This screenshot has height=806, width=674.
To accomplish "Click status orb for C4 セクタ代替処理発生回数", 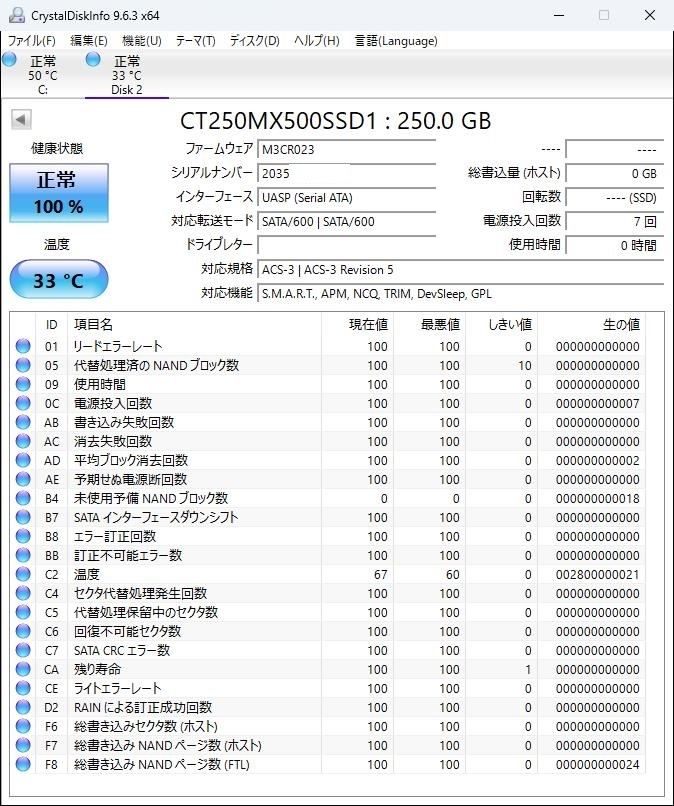I will coord(23,593).
